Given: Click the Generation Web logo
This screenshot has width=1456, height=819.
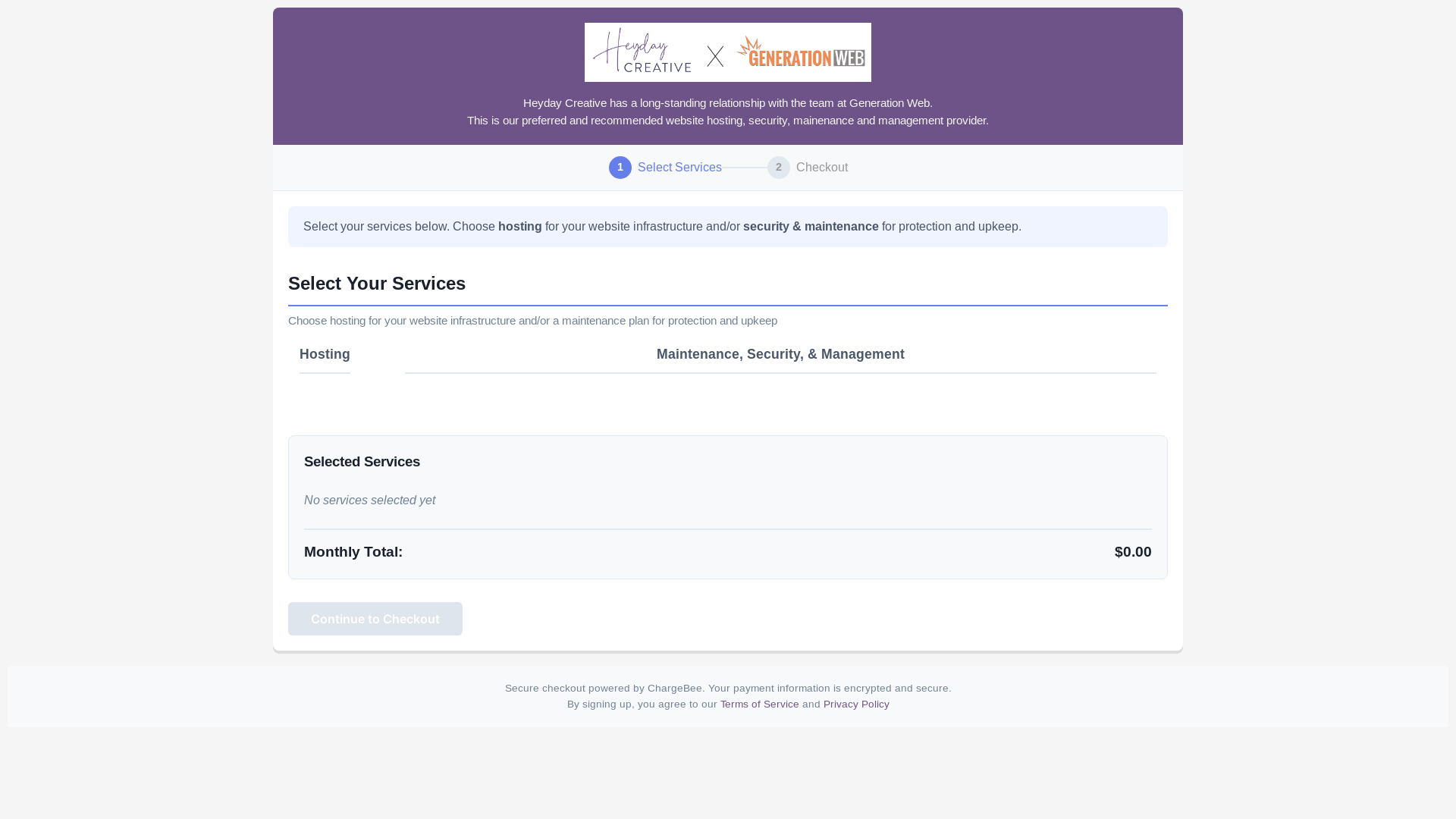Looking at the screenshot, I should point(801,52).
